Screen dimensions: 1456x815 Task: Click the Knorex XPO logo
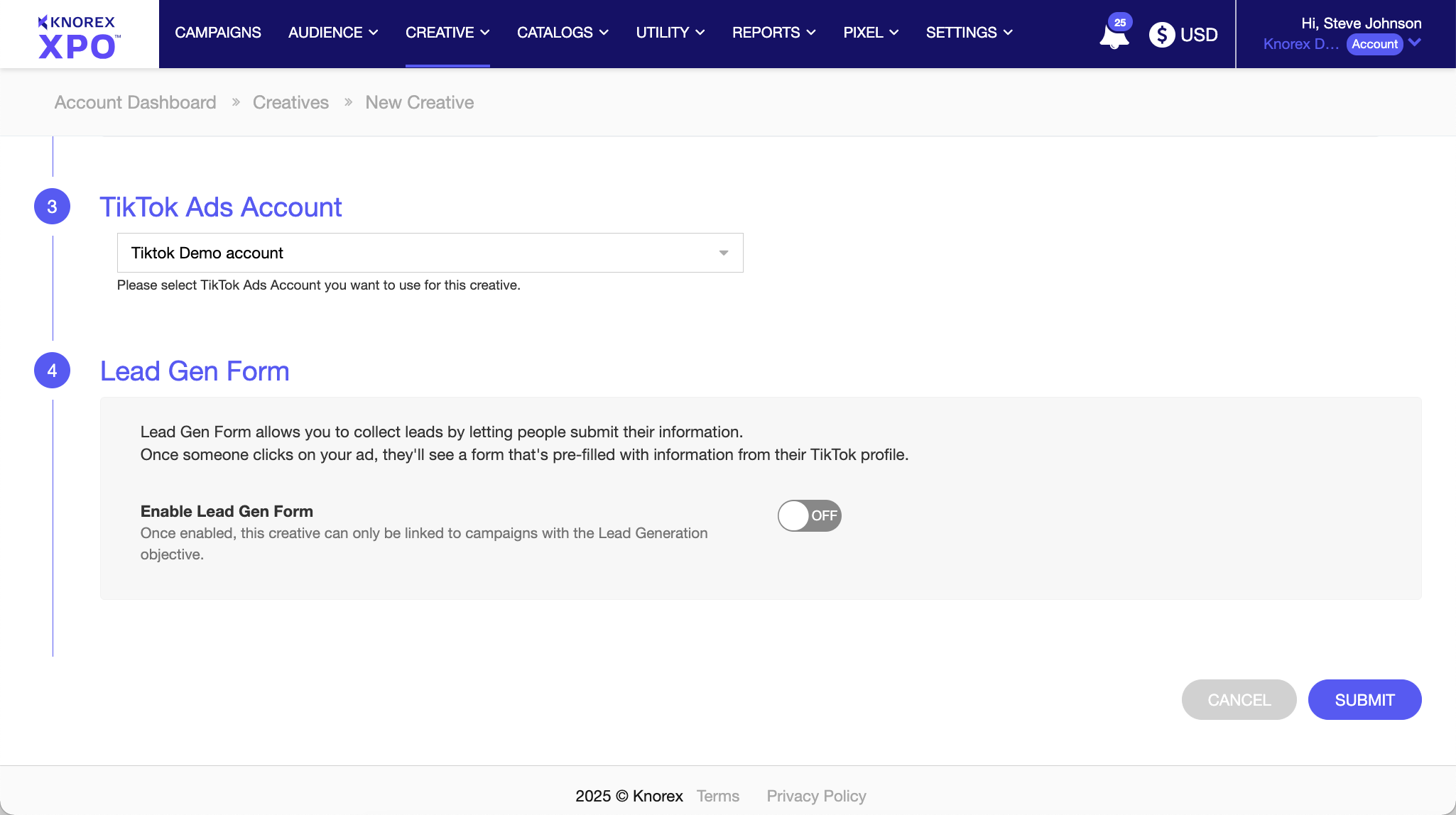[79, 35]
